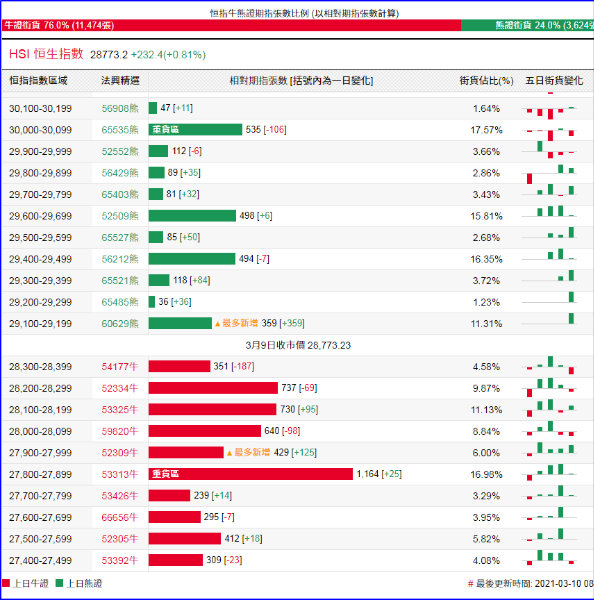The width and height of the screenshot is (594, 600).
Task: Click HSI 恒生指數 heading
Action: click(x=46, y=54)
